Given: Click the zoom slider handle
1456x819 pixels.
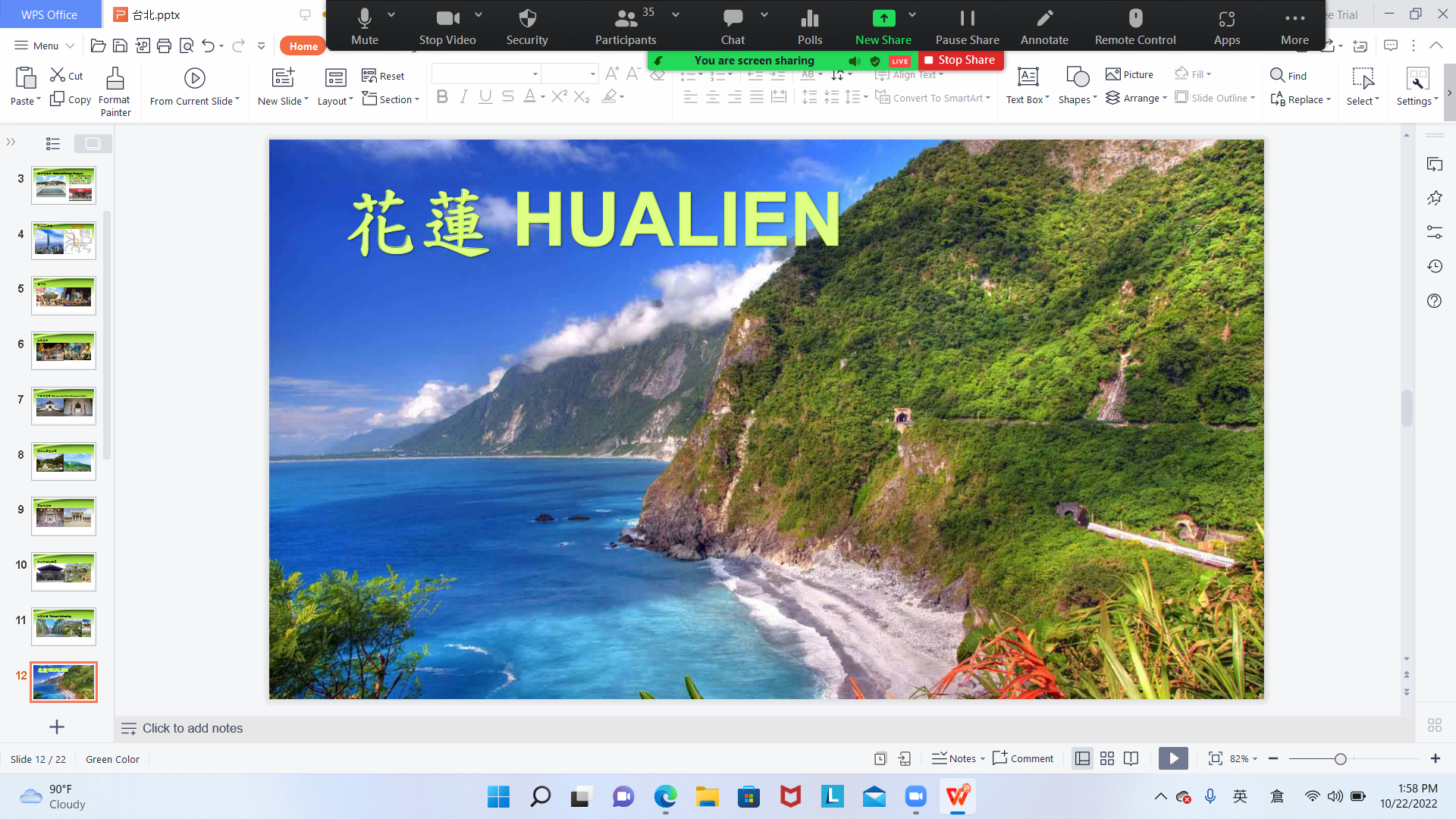Looking at the screenshot, I should tap(1340, 759).
